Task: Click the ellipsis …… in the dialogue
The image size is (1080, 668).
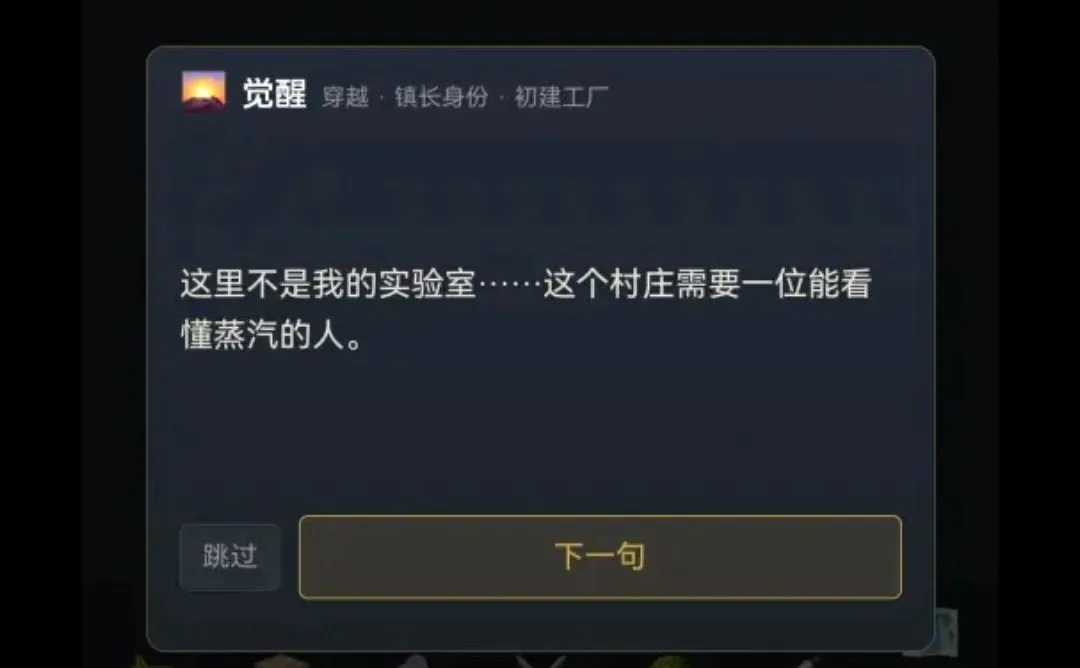Action: pos(509,284)
